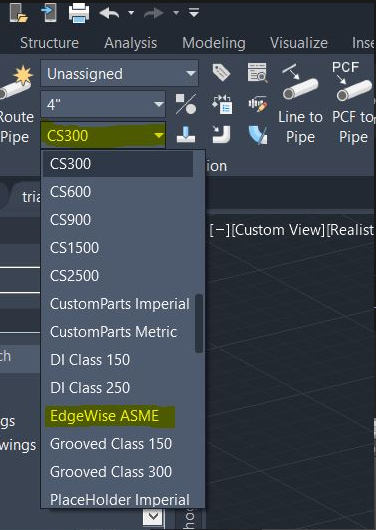This screenshot has width=376, height=530.
Task: Collapse the CS300 spec dropdown arrow
Action: tap(158, 136)
